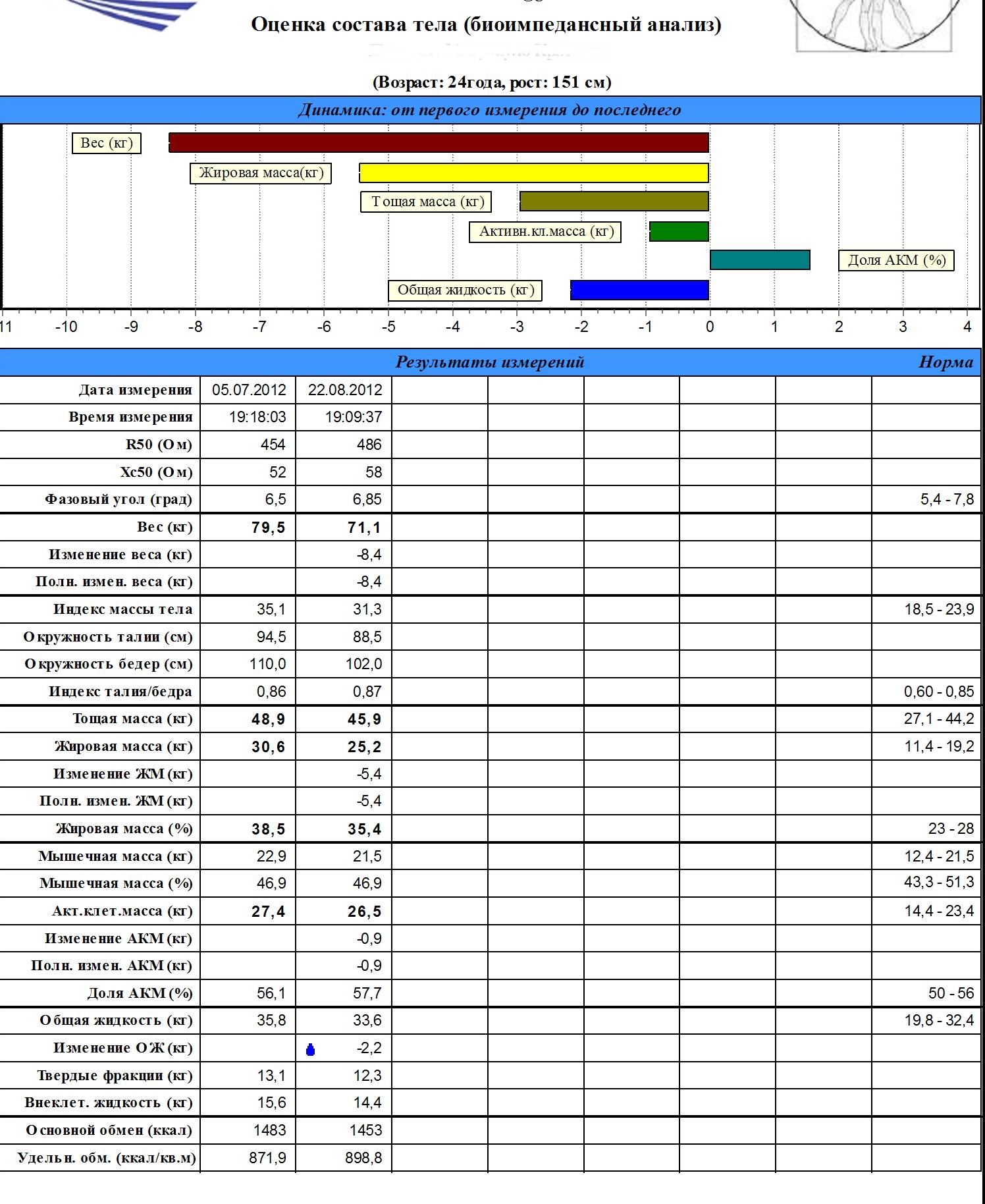The height and width of the screenshot is (1204, 985).
Task: Select the 22.08.2012 date cell
Action: (344, 390)
